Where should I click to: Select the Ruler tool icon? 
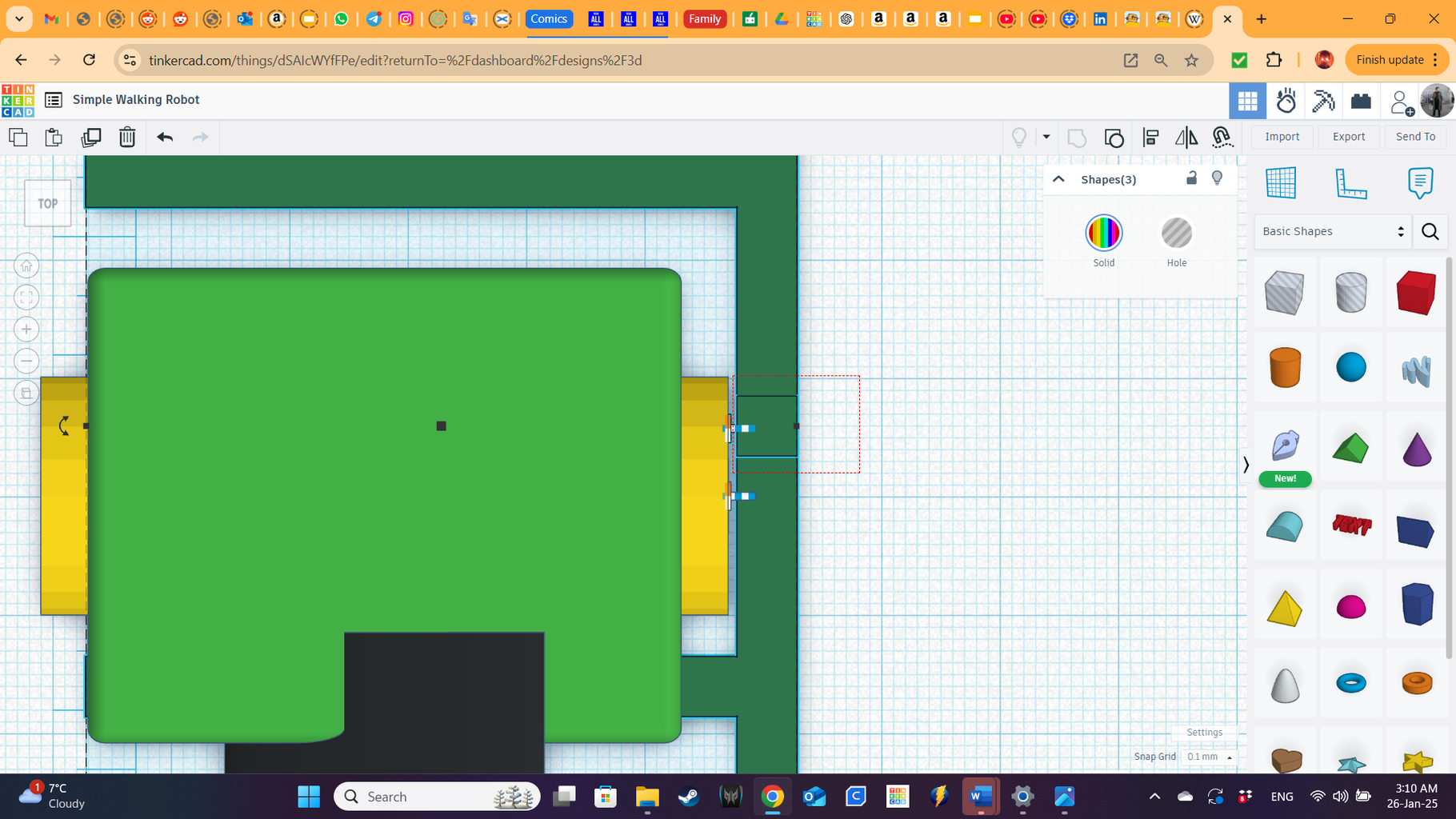1350,183
